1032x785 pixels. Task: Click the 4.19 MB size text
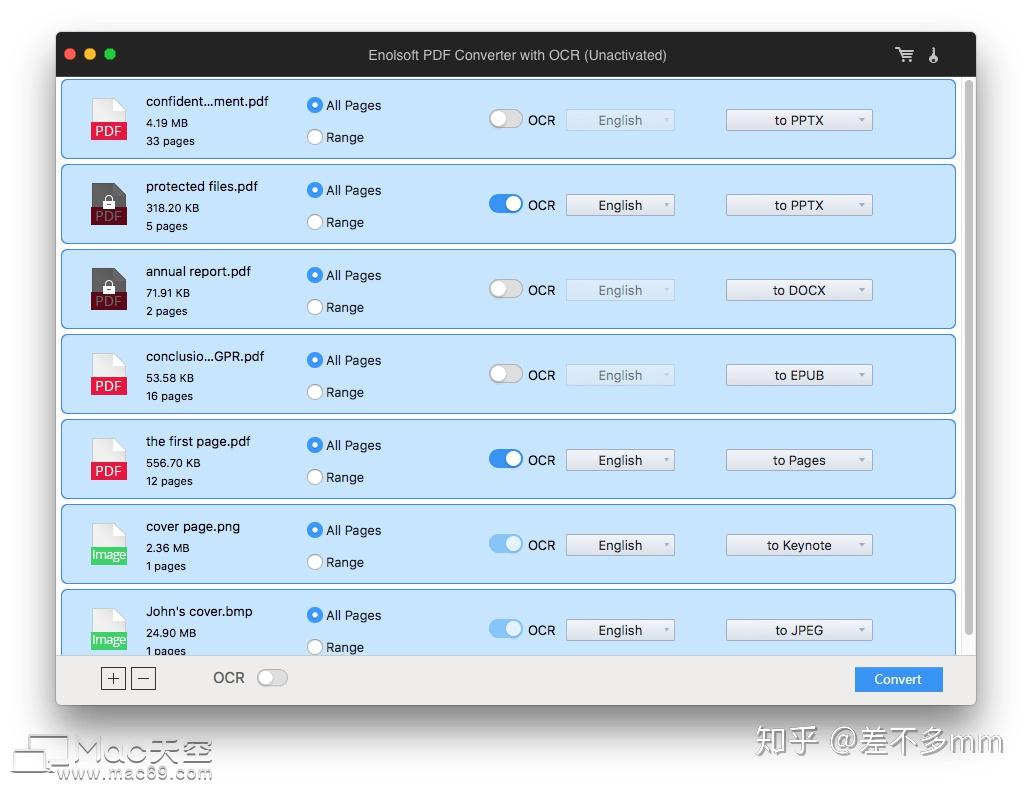[x=167, y=122]
